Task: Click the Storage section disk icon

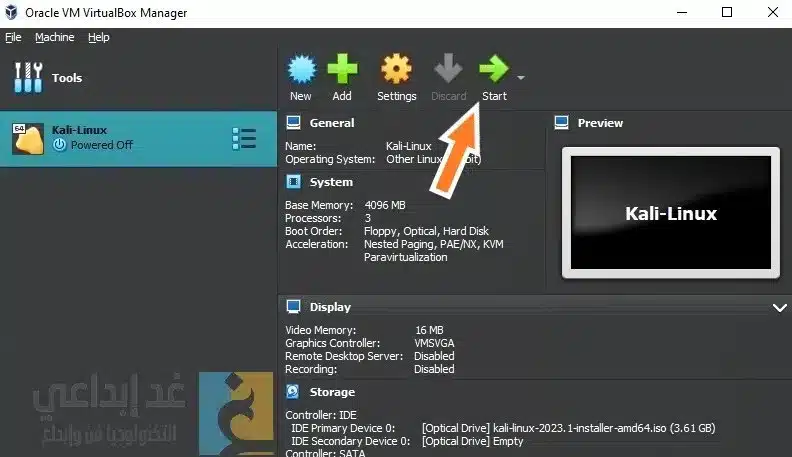Action: [293, 391]
